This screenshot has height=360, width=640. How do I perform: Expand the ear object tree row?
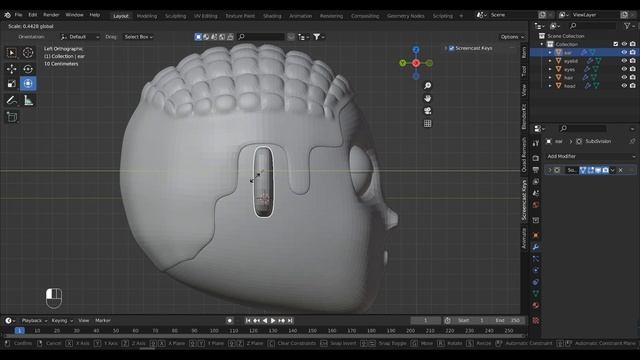point(550,52)
